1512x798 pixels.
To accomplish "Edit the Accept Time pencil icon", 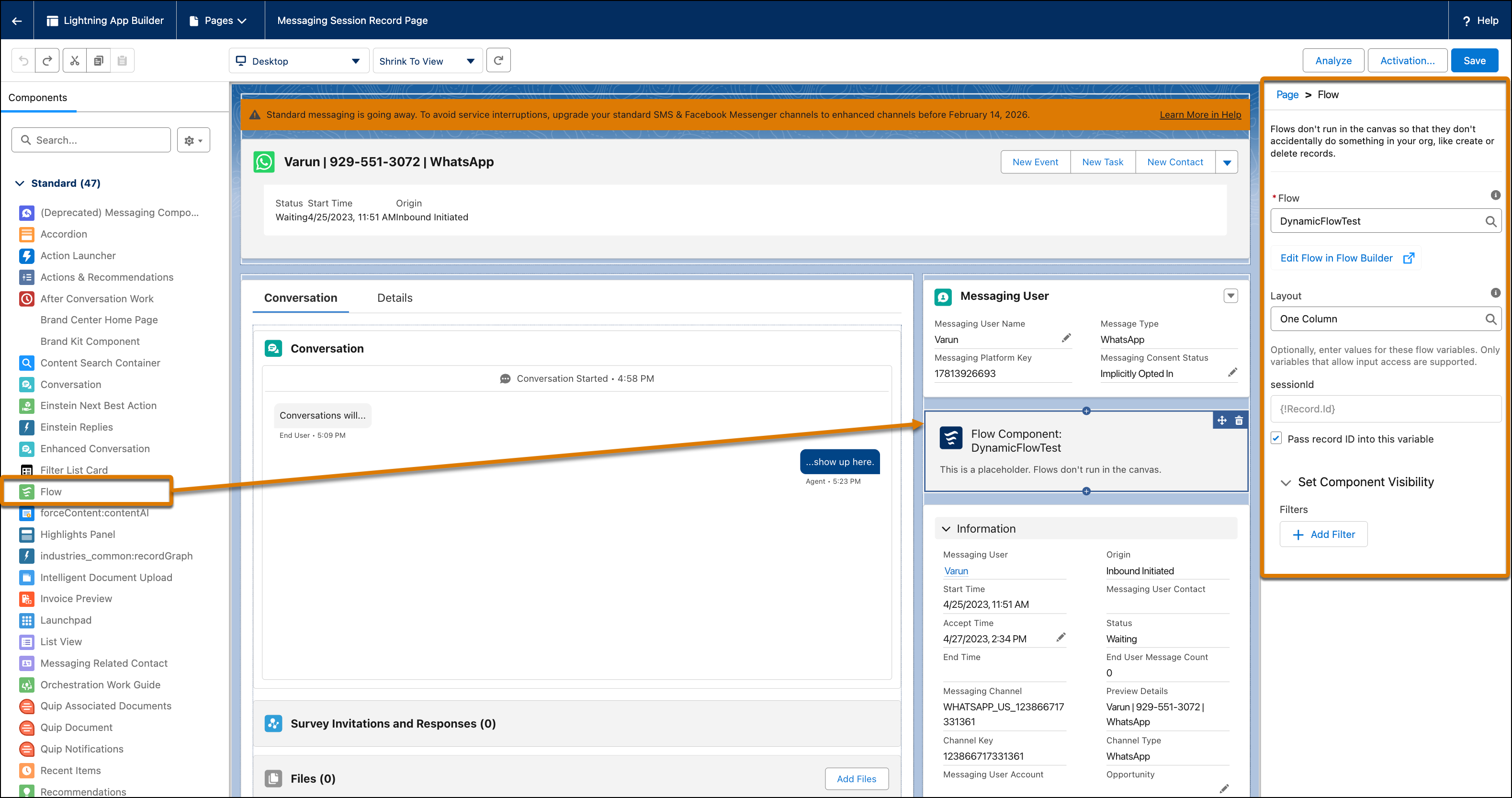I will (x=1061, y=638).
